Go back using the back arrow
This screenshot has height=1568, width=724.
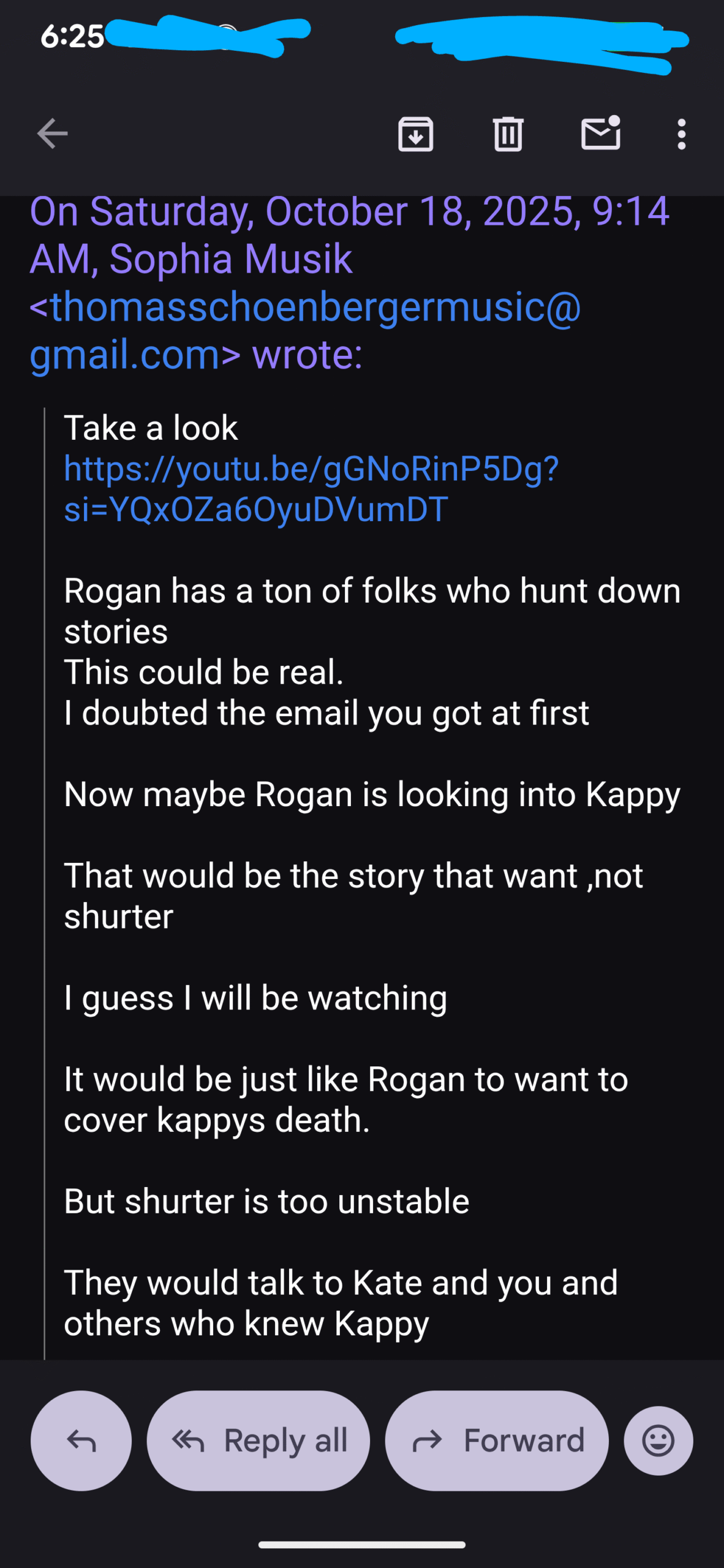point(52,134)
